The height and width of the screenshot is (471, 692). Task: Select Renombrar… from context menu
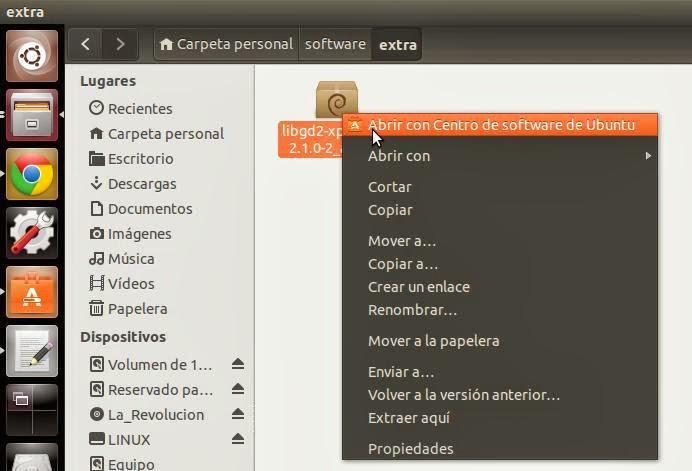click(500, 310)
